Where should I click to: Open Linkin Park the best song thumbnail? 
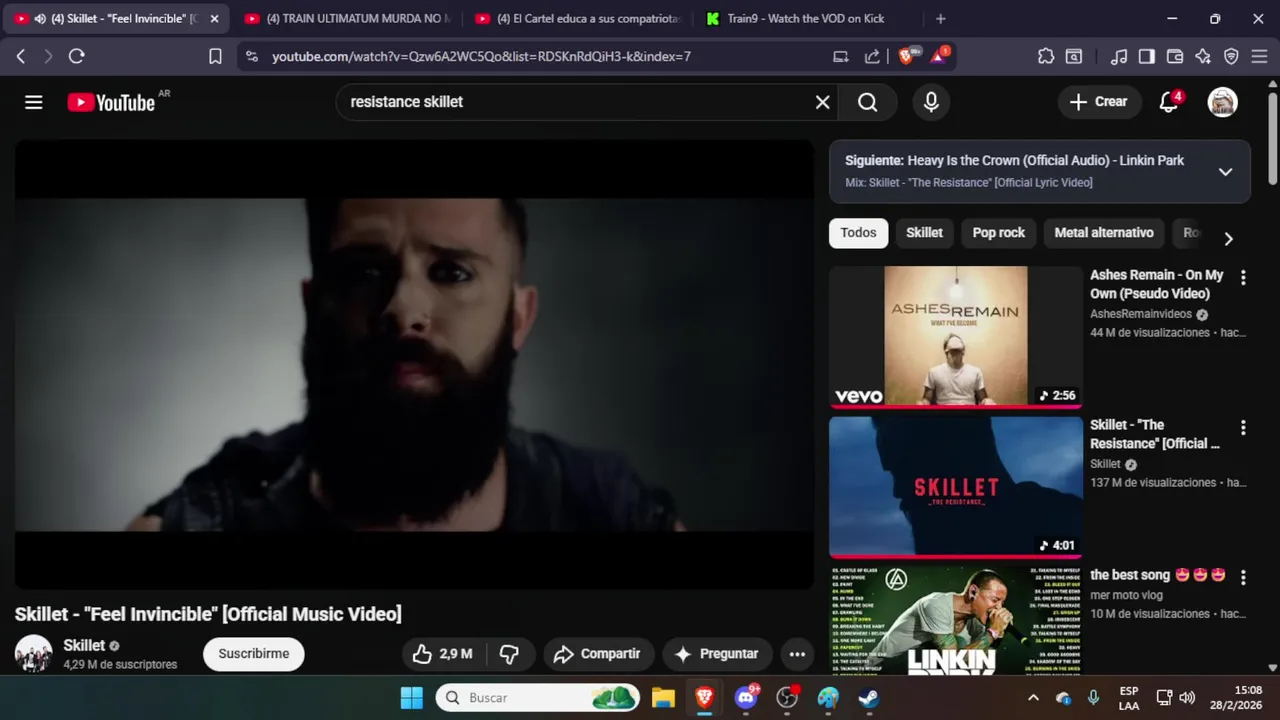(955, 620)
